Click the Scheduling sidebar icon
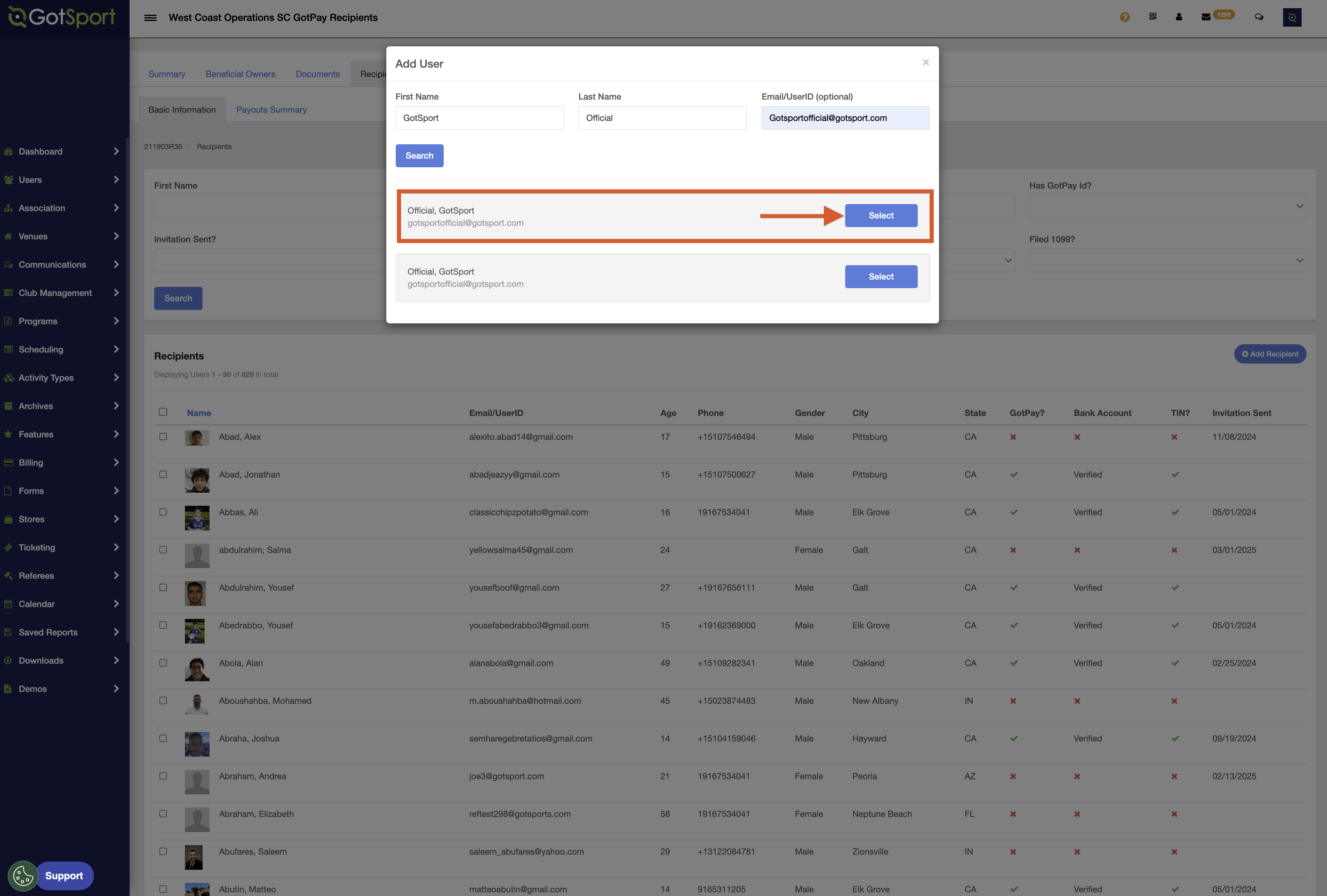Image resolution: width=1327 pixels, height=896 pixels. tap(8, 349)
